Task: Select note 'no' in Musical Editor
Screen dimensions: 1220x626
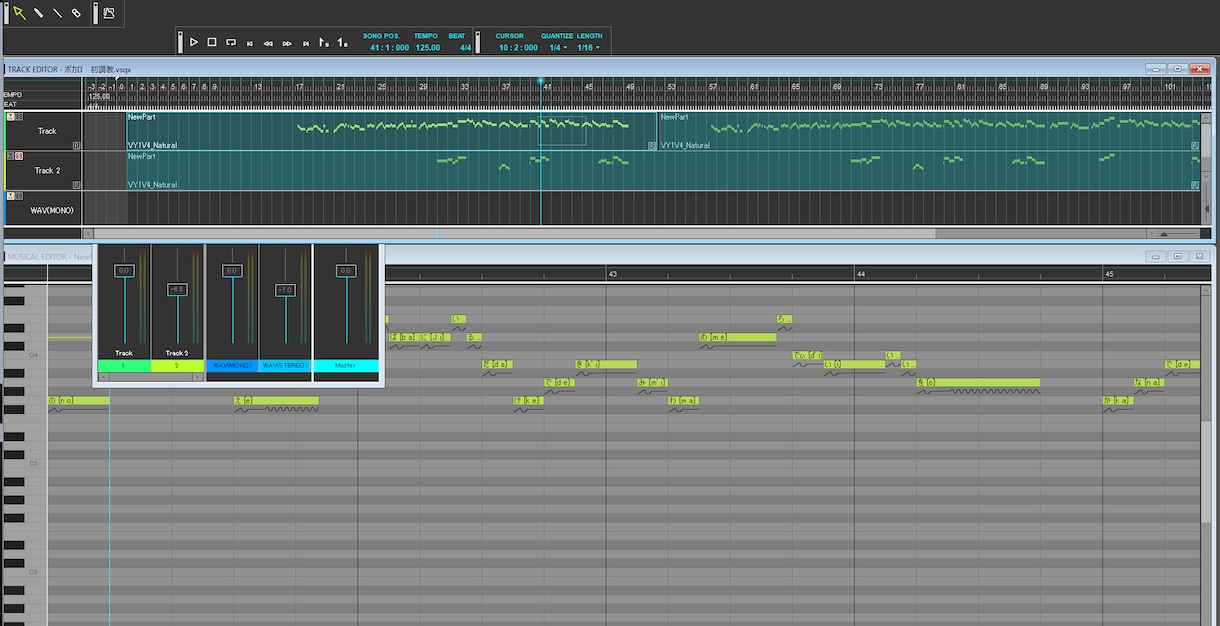Action: point(78,400)
